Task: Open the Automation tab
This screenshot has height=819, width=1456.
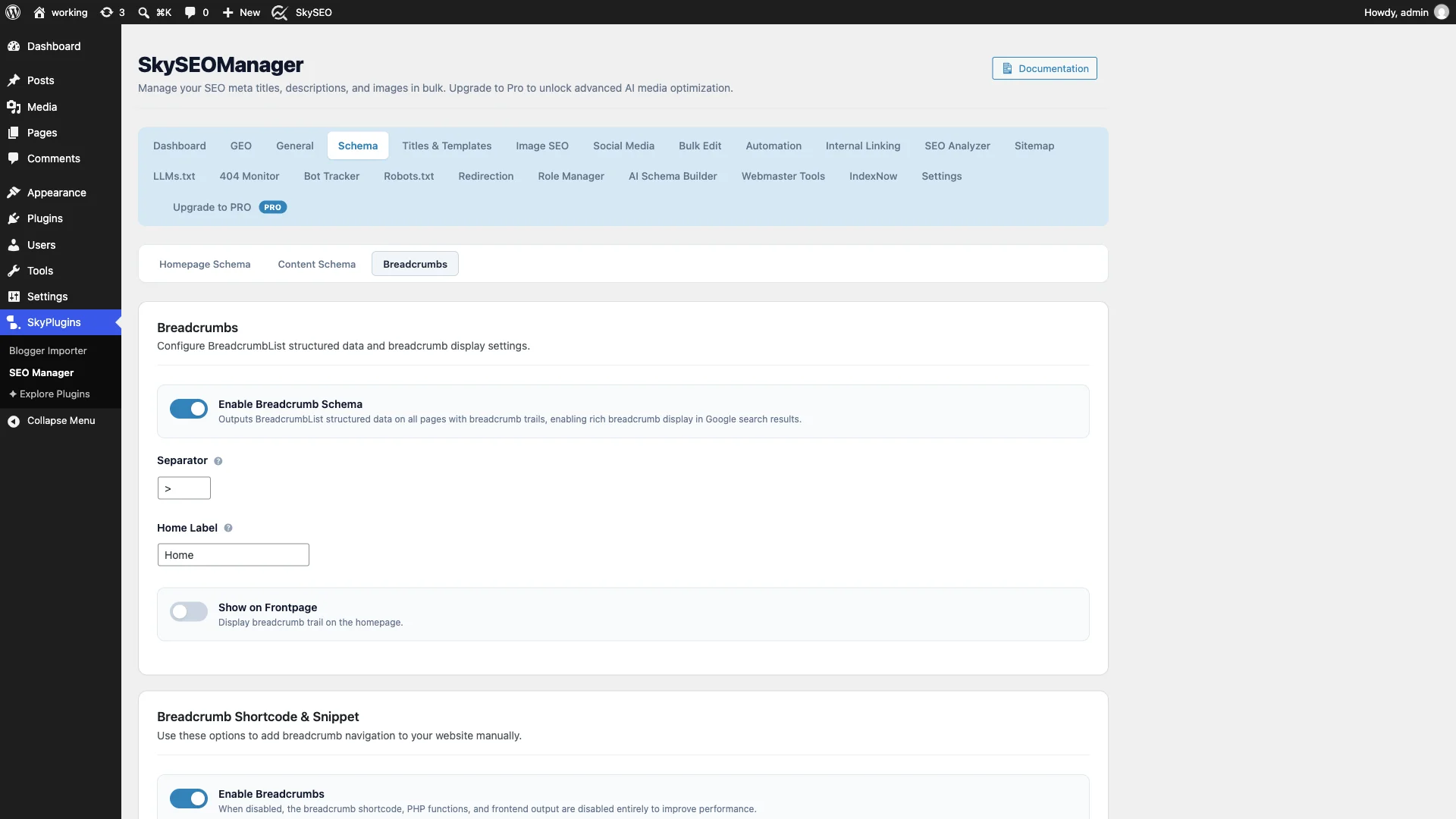Action: pos(773,146)
